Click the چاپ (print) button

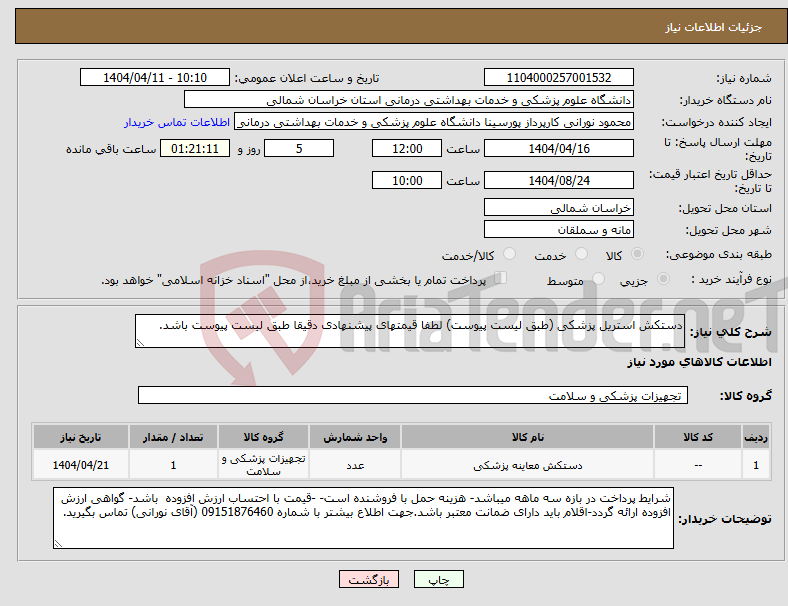pos(438,579)
